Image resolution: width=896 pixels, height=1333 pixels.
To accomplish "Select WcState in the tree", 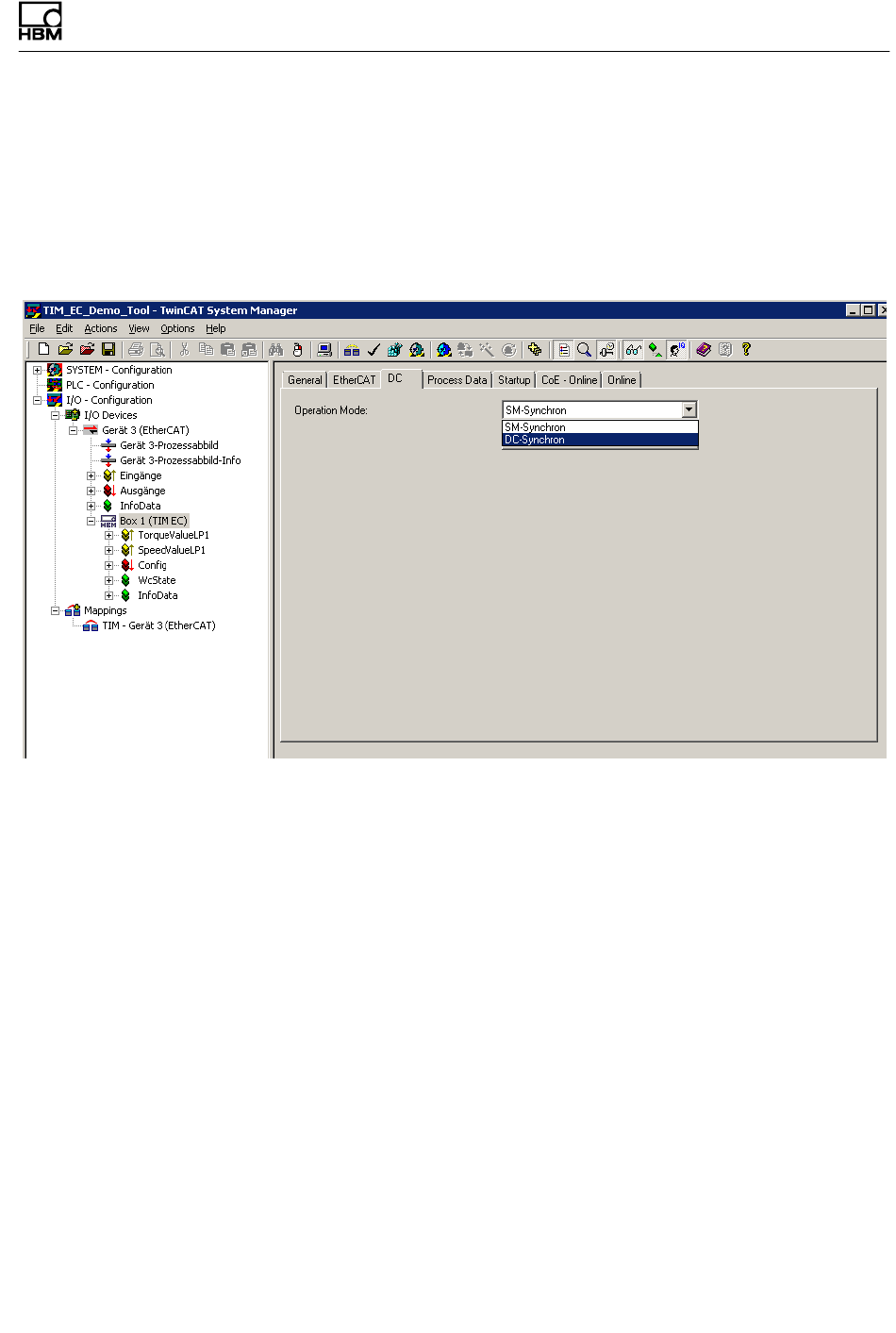I will point(157,580).
